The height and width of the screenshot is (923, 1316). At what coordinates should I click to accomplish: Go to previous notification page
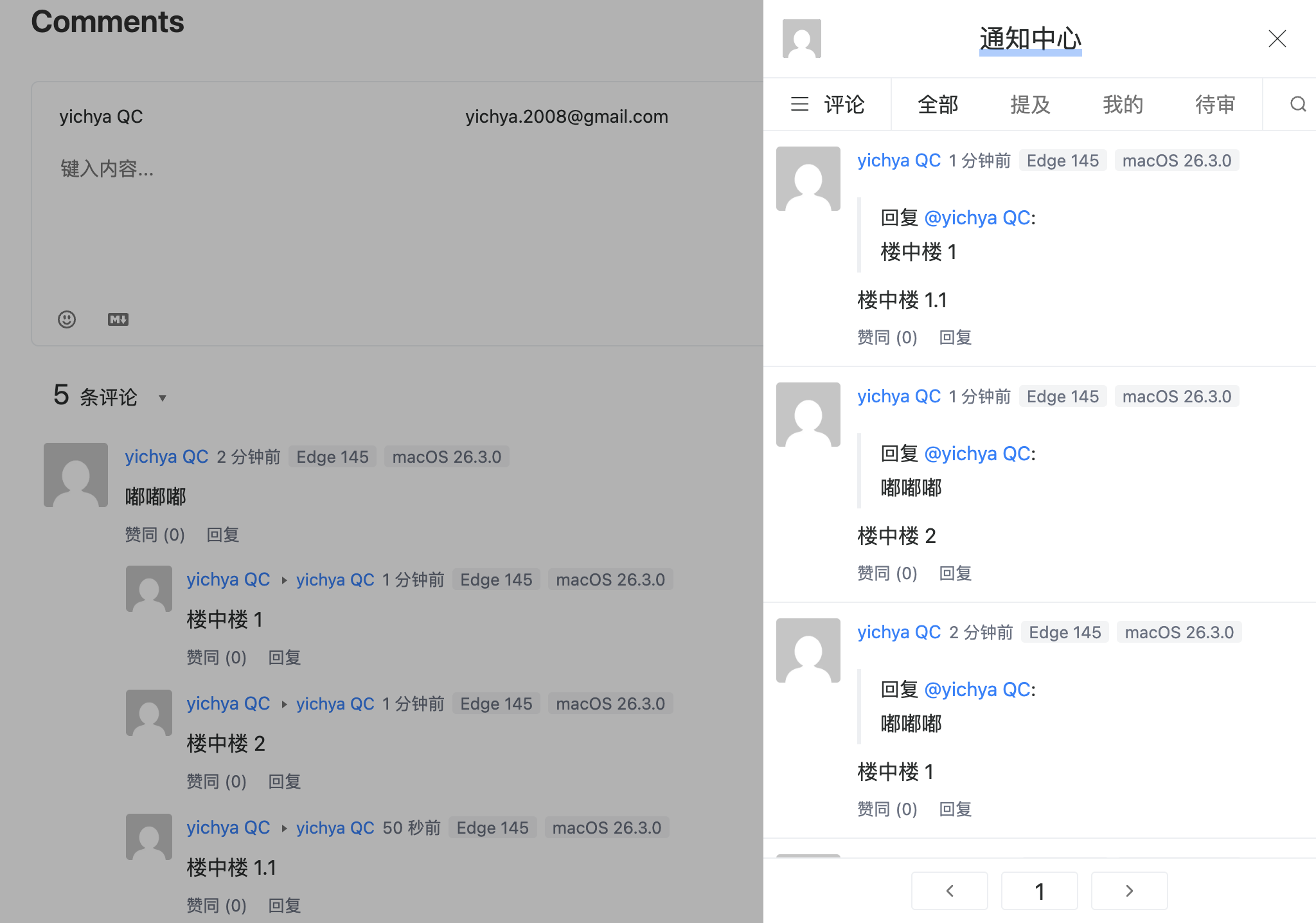pos(950,891)
